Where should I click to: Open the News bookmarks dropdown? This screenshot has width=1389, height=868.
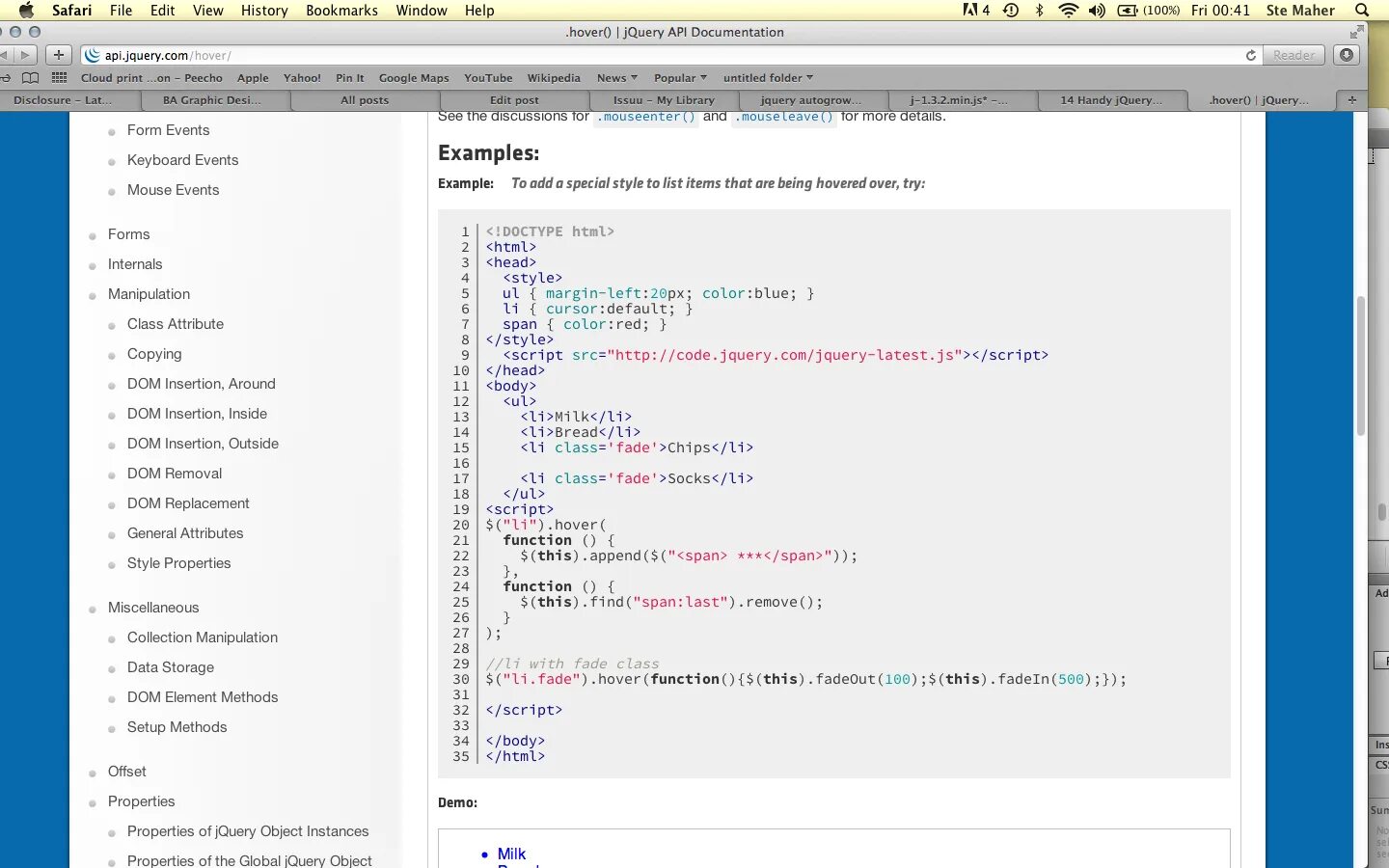(x=617, y=78)
